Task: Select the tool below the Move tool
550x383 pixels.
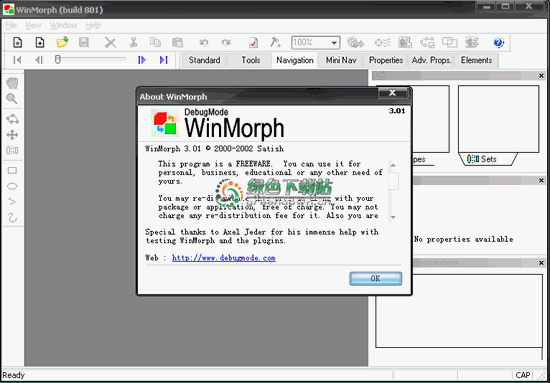Action: 12,150
